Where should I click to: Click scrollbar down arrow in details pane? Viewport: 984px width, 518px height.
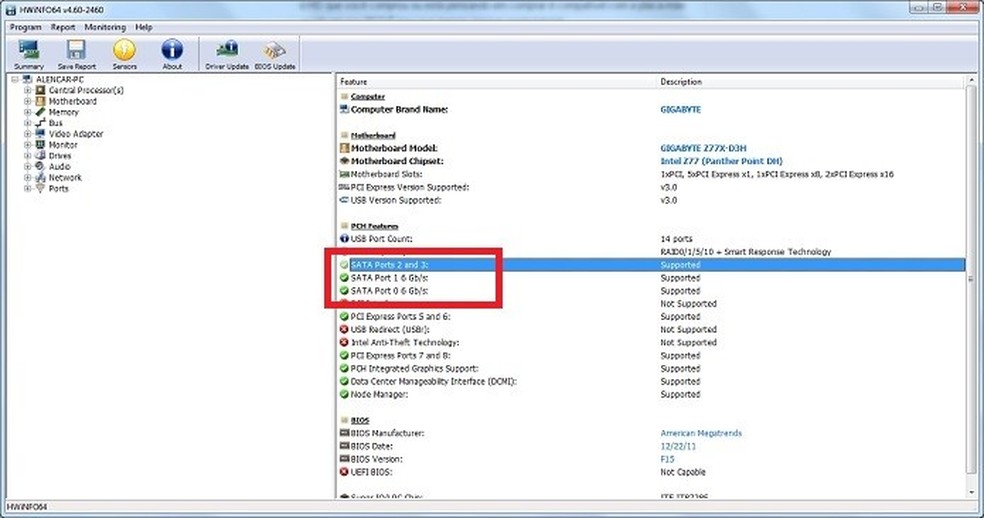click(x=971, y=493)
